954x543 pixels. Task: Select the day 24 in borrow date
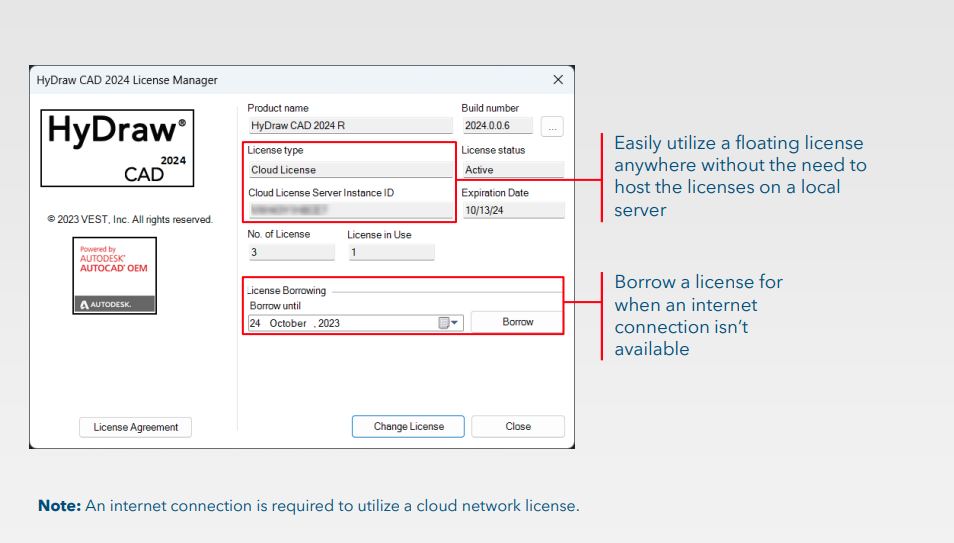[256, 323]
